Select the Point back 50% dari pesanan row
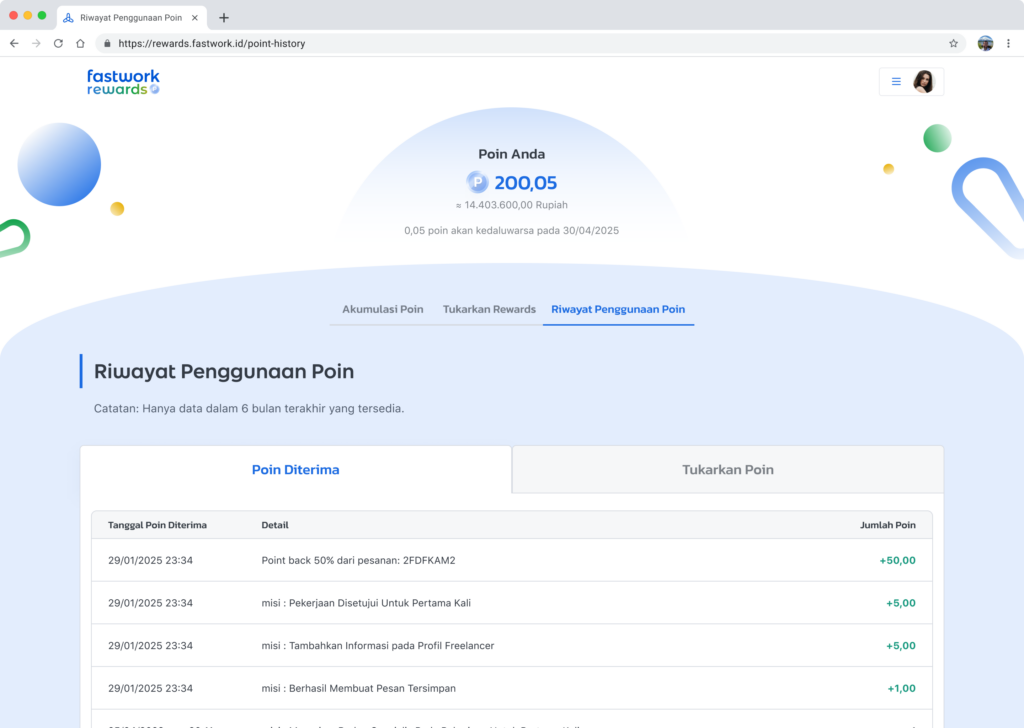1024x728 pixels. [512, 560]
